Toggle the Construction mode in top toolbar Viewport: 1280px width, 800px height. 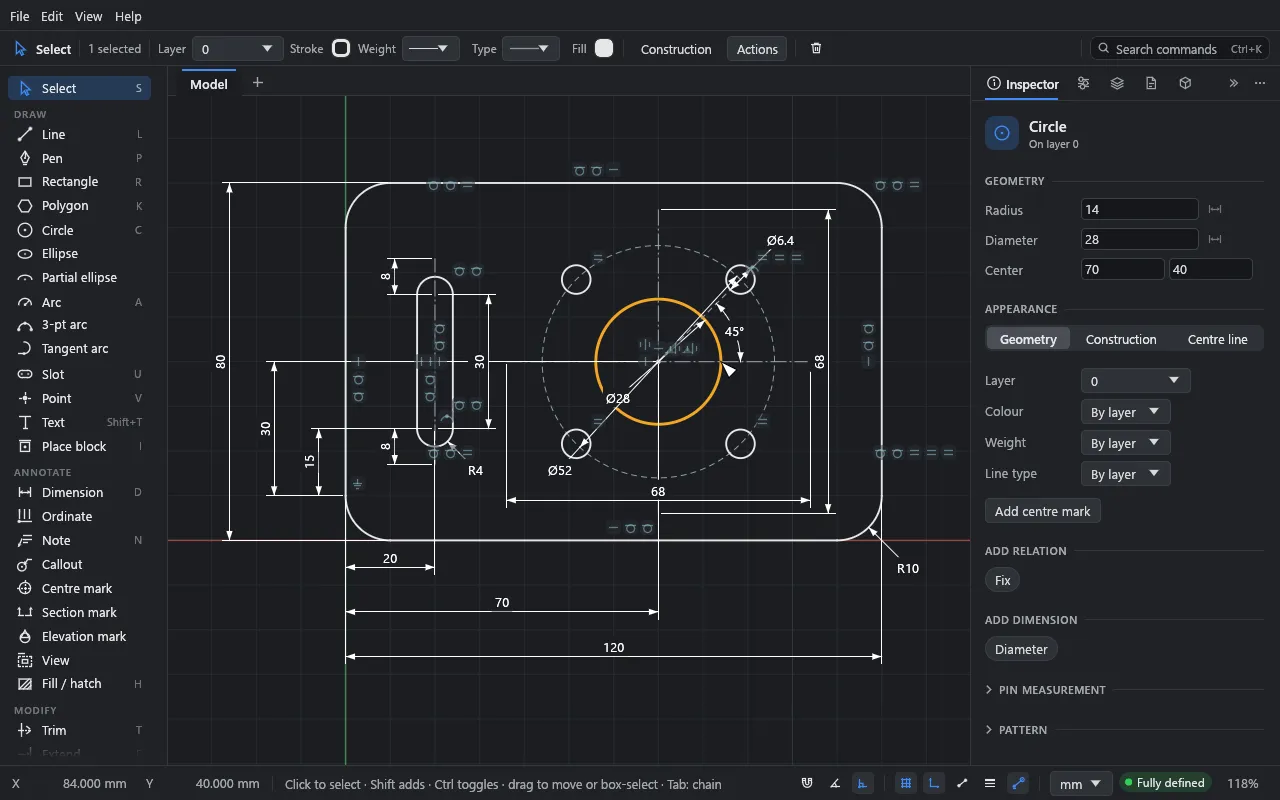click(x=676, y=49)
